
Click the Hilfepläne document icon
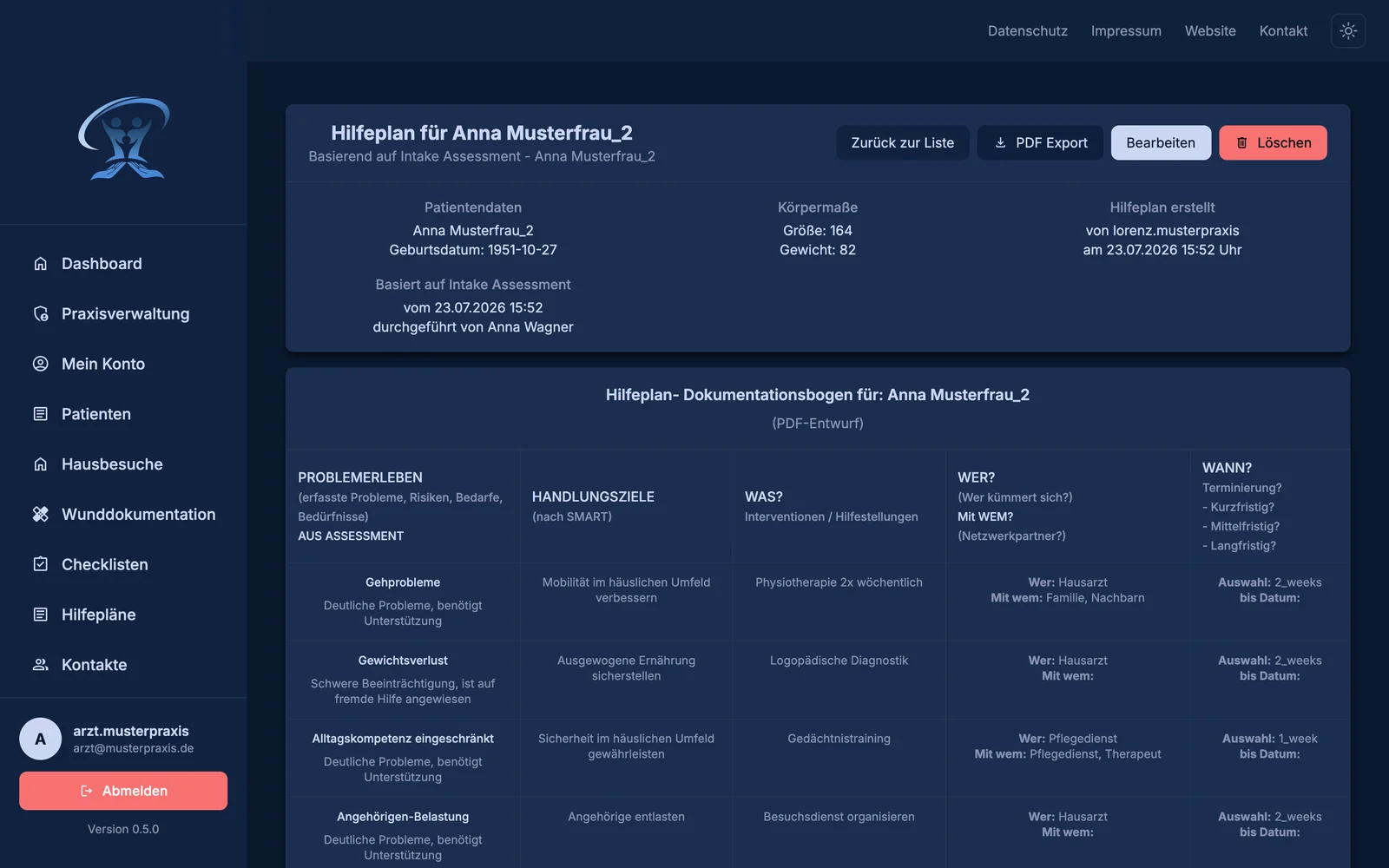pyautogui.click(x=40, y=615)
